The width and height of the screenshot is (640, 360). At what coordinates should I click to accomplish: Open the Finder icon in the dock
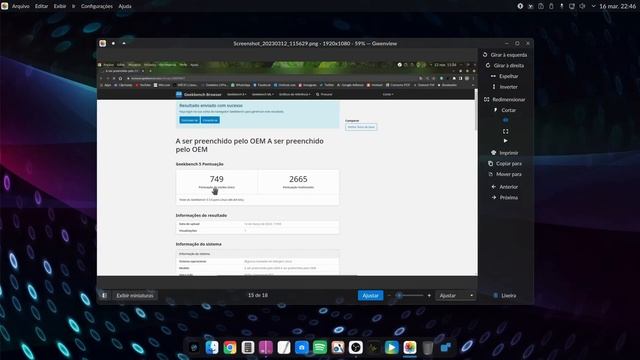212,347
